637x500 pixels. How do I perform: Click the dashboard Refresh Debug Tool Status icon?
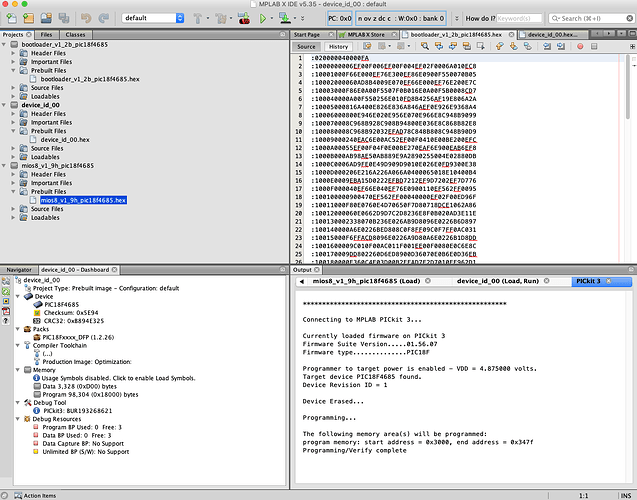pyautogui.click(x=6, y=291)
